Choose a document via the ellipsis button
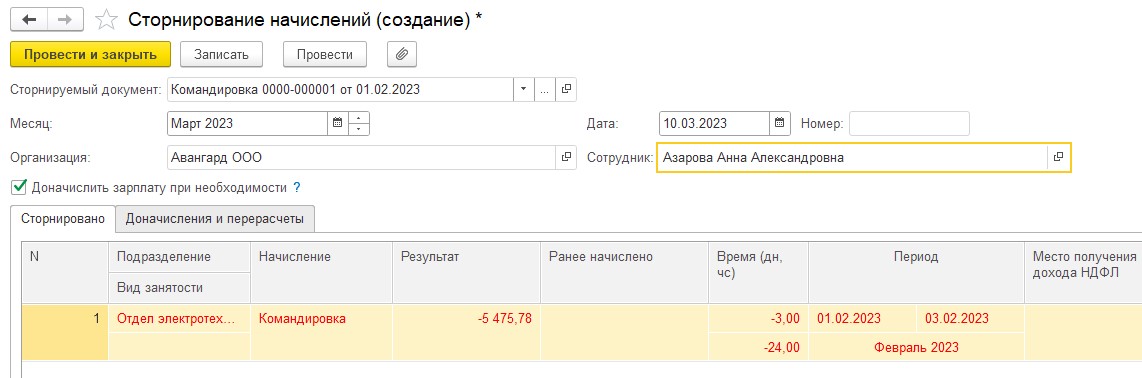 [x=545, y=90]
